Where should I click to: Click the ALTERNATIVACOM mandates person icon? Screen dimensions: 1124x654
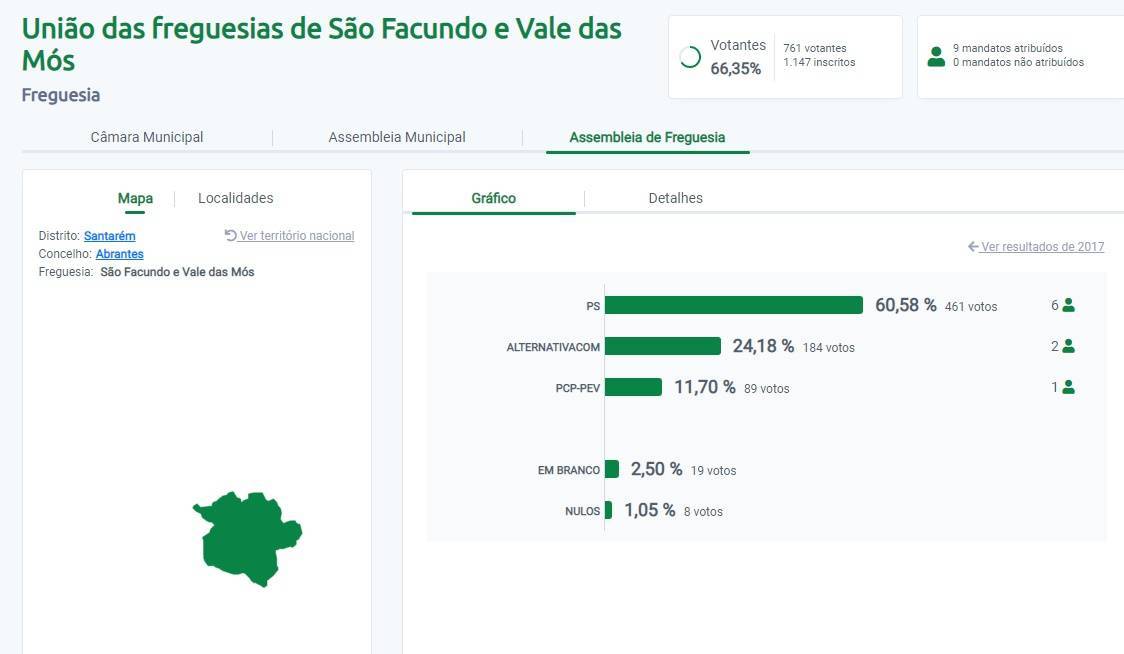1068,346
